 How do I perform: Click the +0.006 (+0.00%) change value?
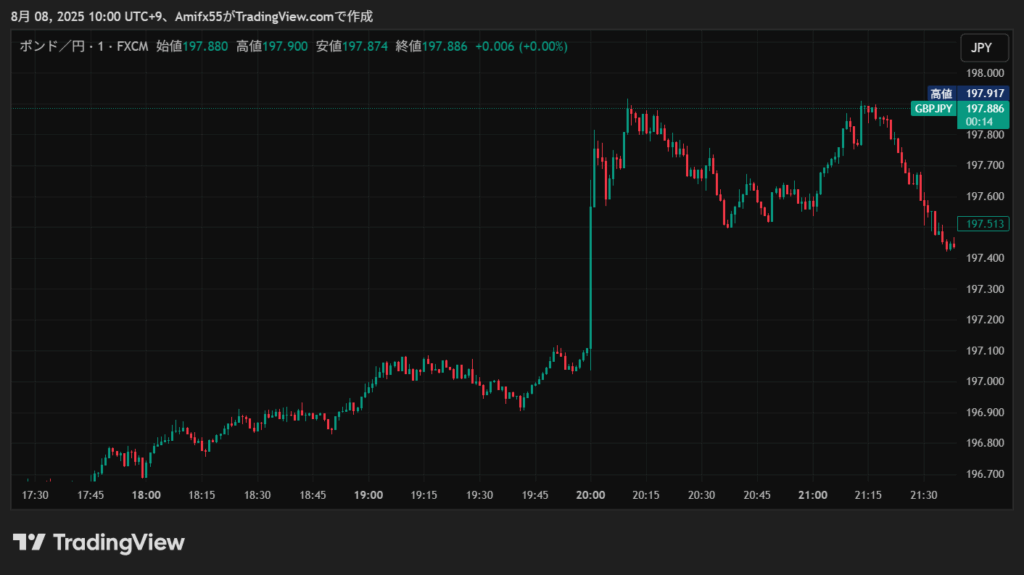click(x=521, y=46)
